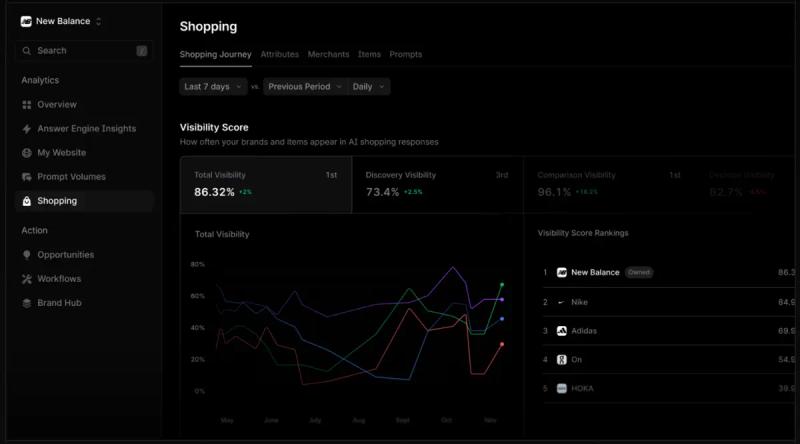Open the Last 7 days dropdown

point(213,87)
